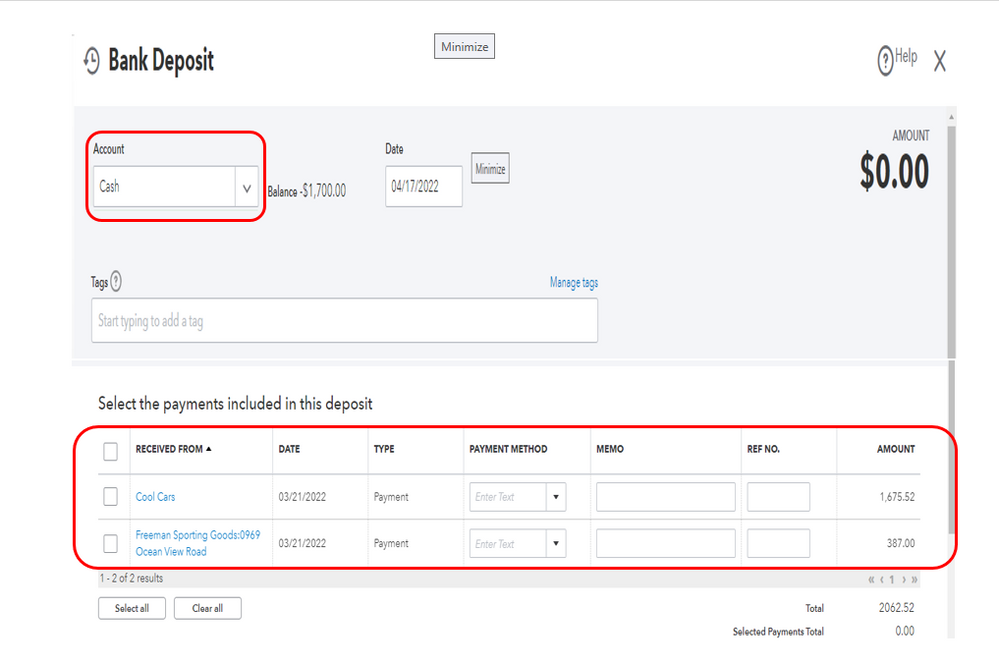Click the recent transactions clock icon

(91, 60)
